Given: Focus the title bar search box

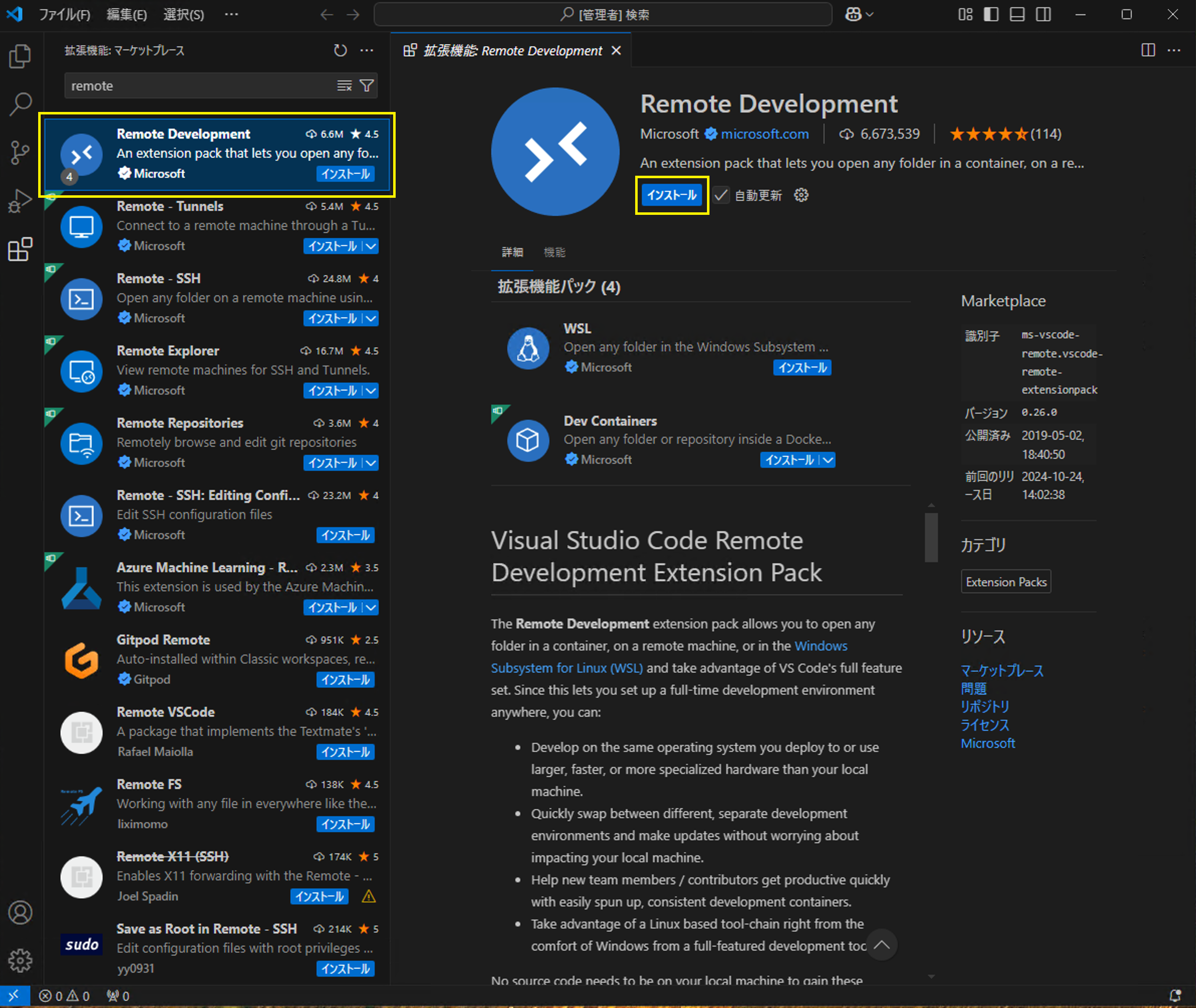Looking at the screenshot, I should 603,14.
